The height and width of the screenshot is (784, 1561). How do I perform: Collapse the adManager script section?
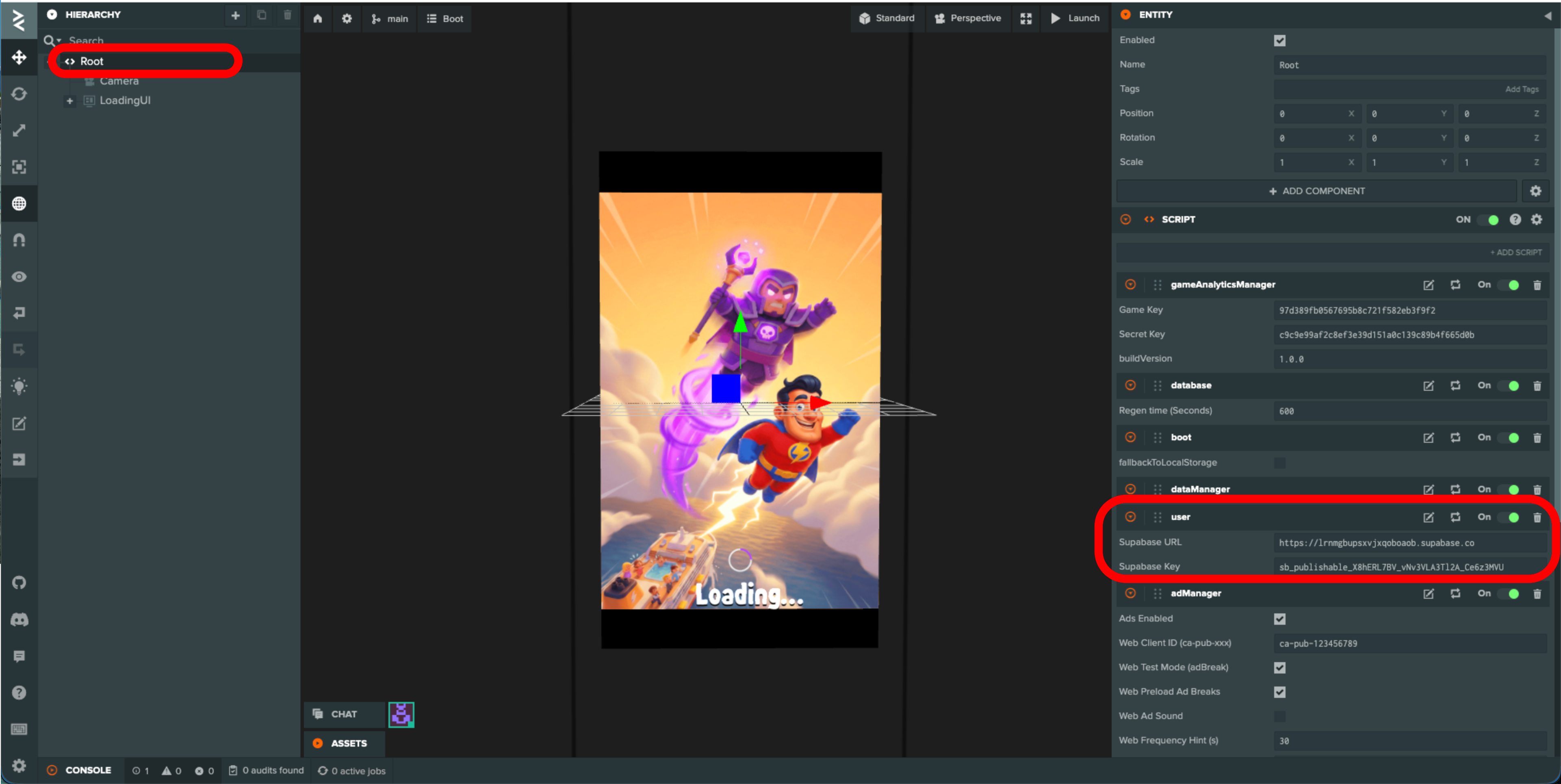coord(1130,593)
